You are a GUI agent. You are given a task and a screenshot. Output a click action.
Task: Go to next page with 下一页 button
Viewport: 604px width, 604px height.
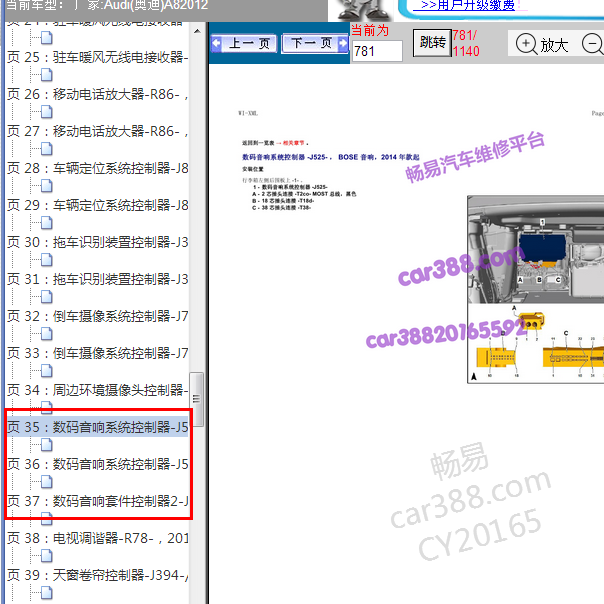pos(315,43)
